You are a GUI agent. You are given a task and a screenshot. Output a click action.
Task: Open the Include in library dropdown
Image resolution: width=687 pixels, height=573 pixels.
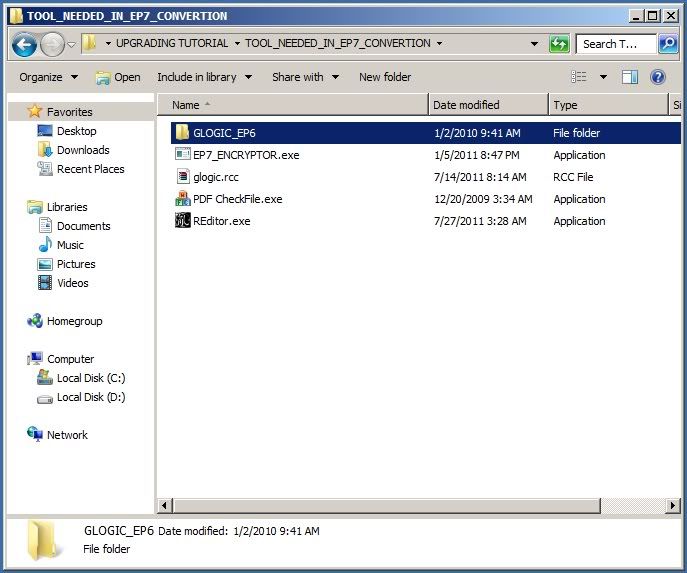point(204,77)
